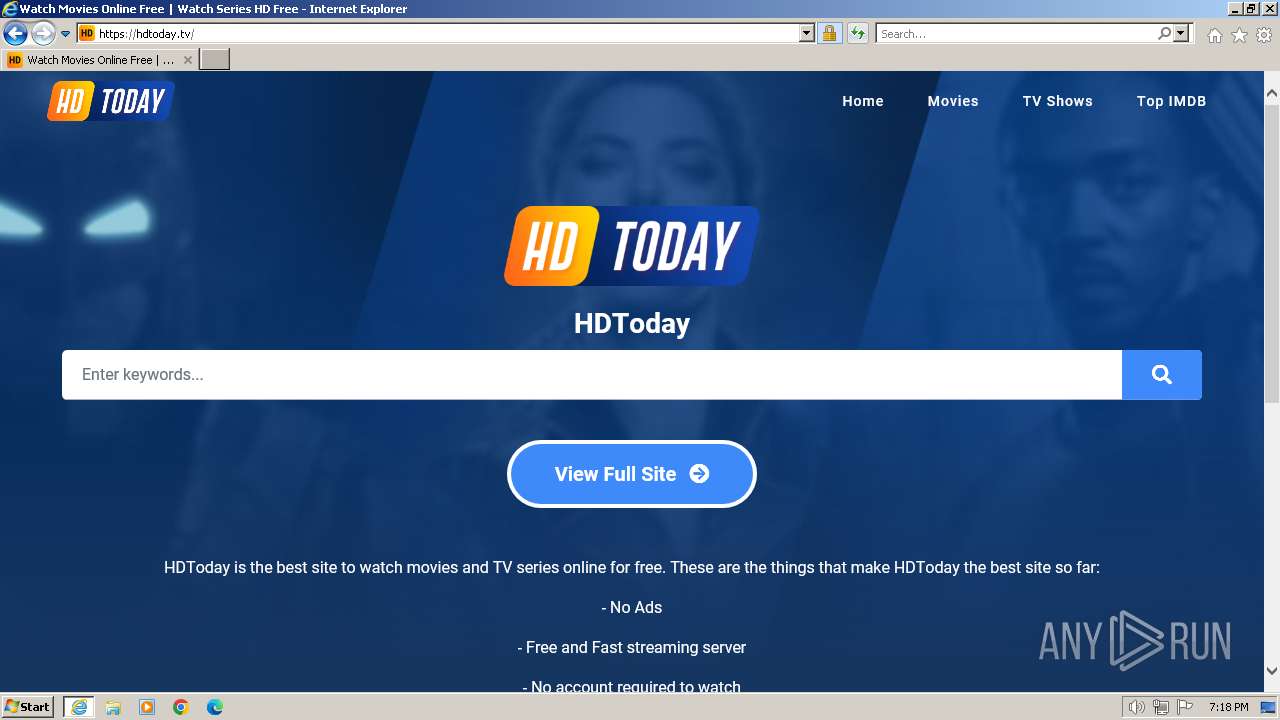Click the blue search magnifier button
The width and height of the screenshot is (1280, 720).
coord(1162,375)
